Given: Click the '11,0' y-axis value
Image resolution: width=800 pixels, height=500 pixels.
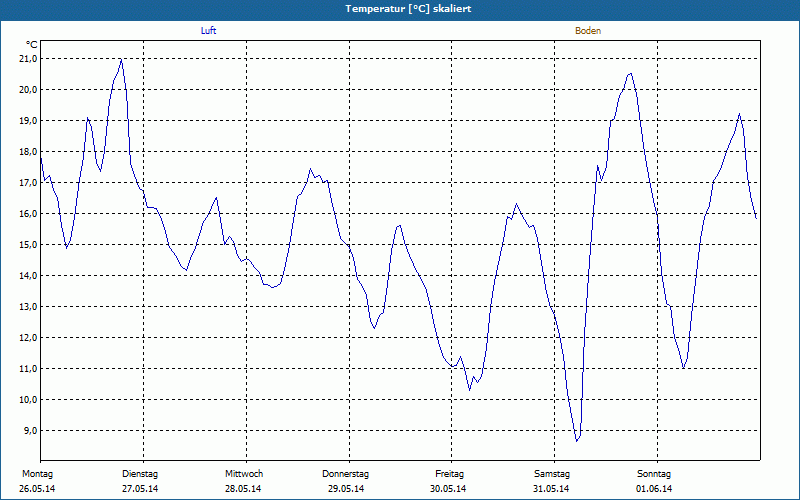Looking at the screenshot, I should coord(29,368).
